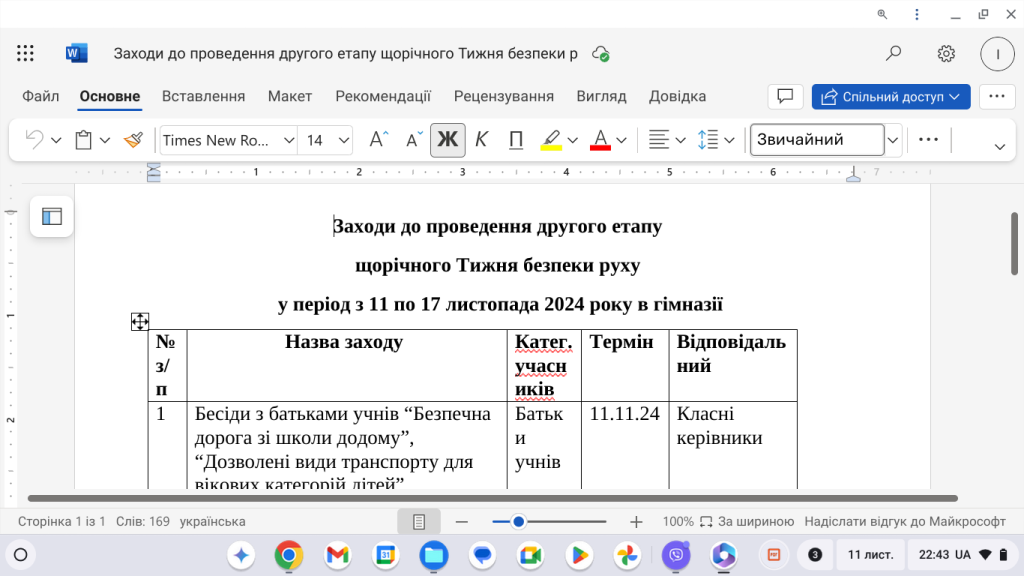Click the Спільний доступ button
This screenshot has height=576, width=1024.
click(890, 96)
